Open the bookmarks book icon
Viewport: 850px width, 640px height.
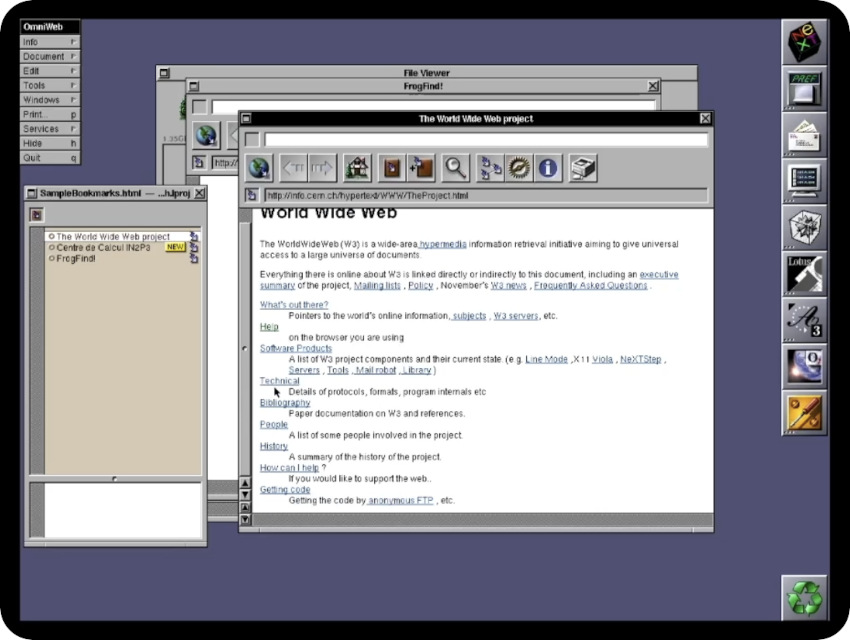pyautogui.click(x=392, y=168)
